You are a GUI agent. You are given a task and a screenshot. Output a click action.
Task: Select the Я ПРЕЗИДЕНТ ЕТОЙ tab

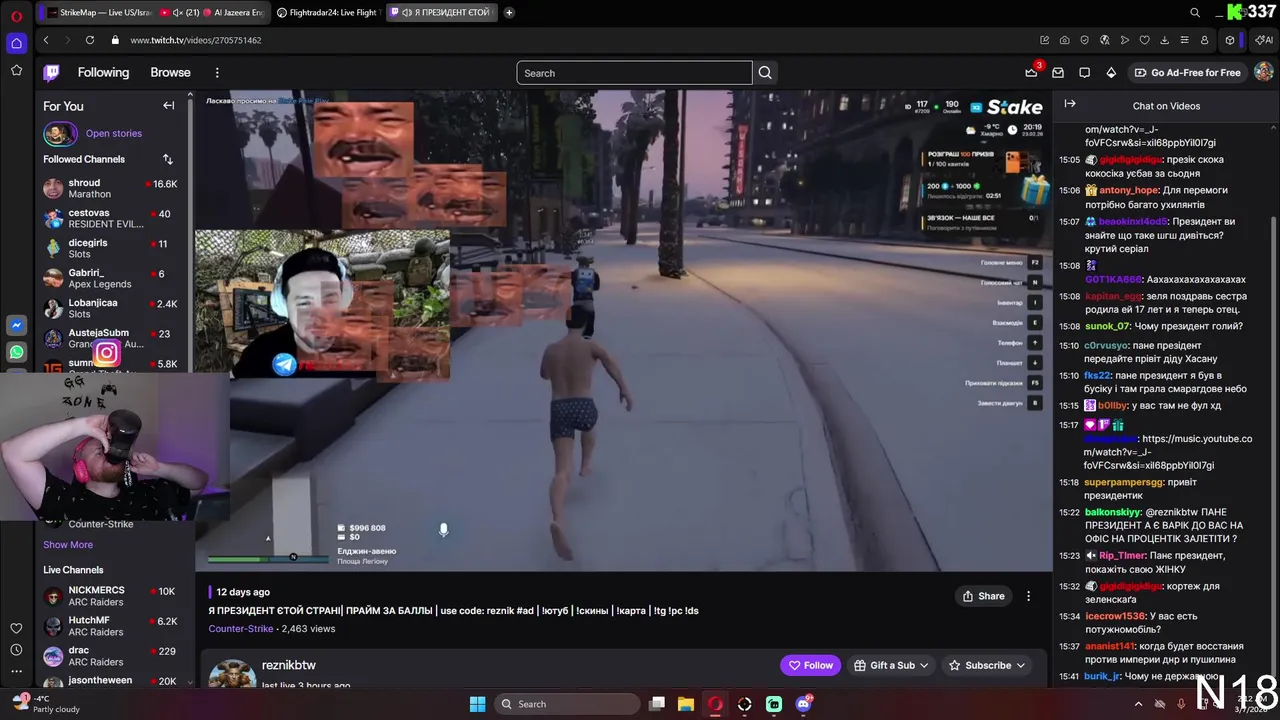point(441,12)
